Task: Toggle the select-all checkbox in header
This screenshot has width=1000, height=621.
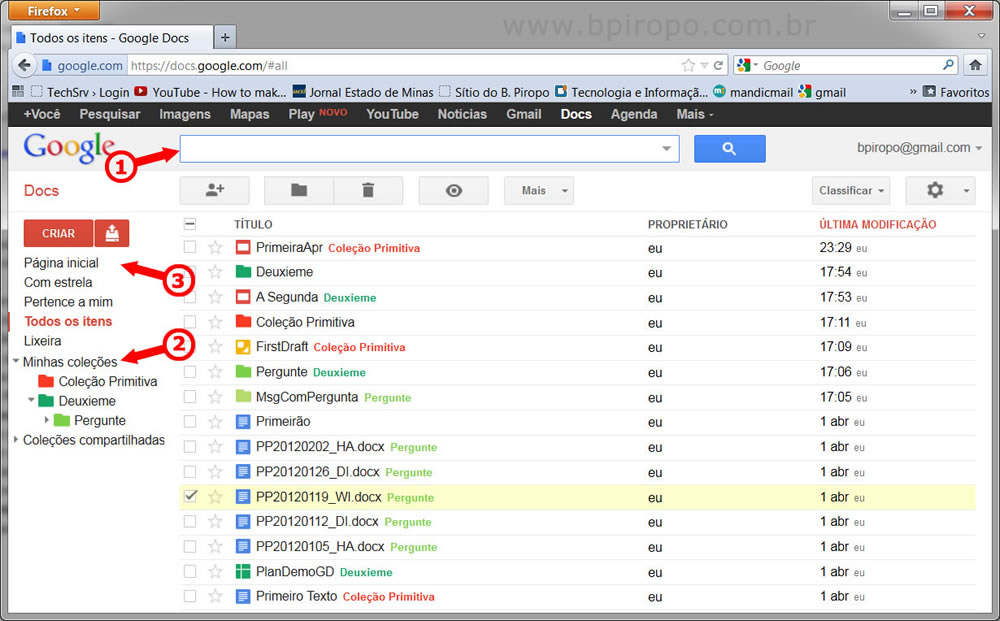Action: 190,224
